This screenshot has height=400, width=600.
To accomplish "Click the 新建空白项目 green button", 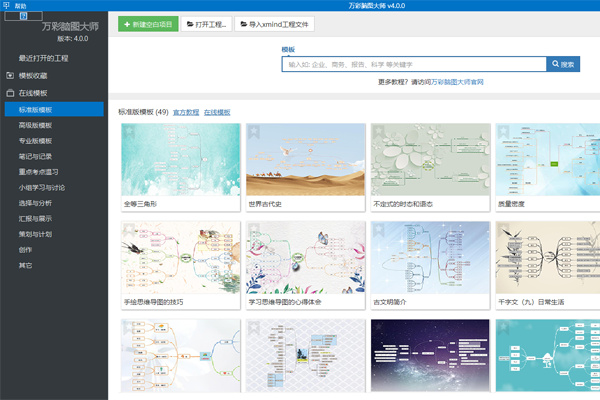I will coord(146,23).
